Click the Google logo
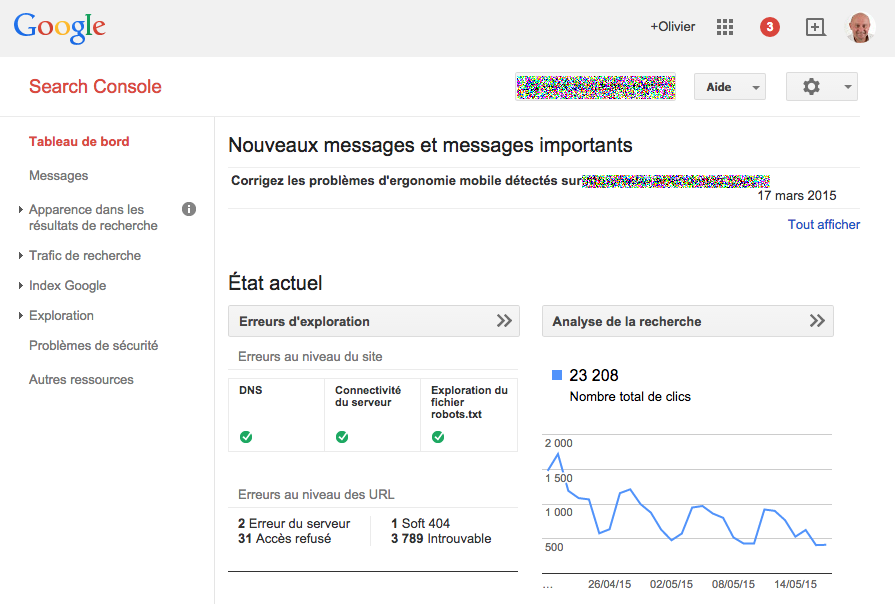 [x=59, y=27]
